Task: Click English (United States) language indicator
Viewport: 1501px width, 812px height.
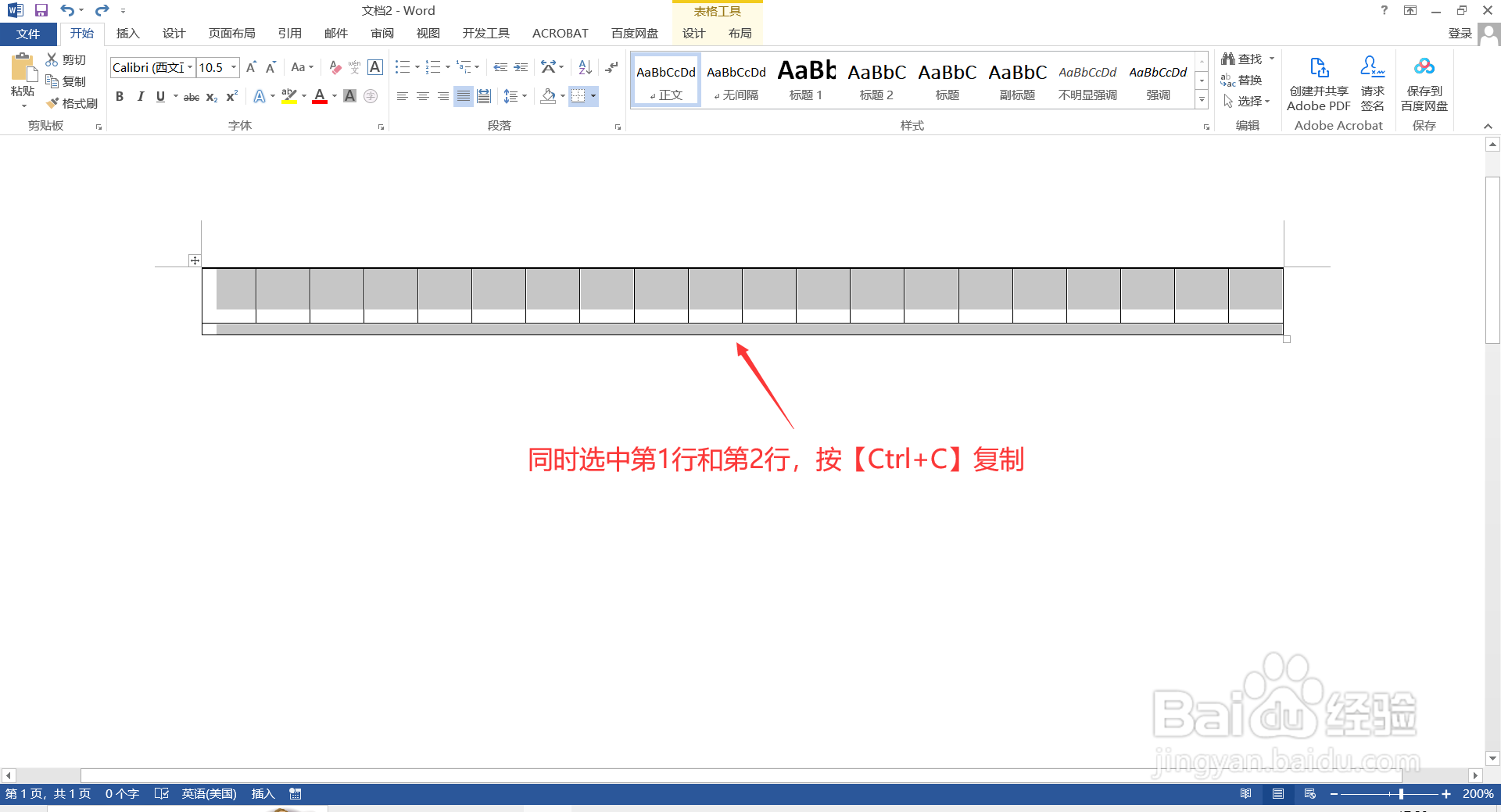Action: point(209,794)
